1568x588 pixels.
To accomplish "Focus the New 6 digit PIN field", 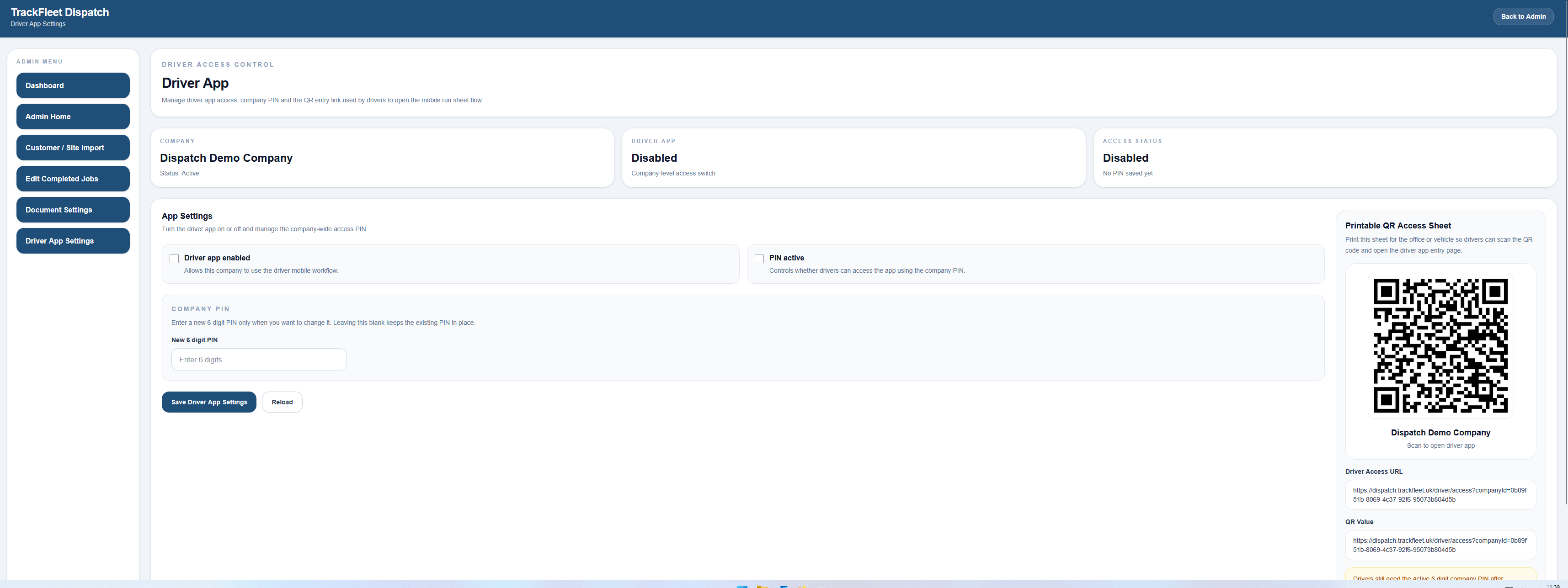I will 259,360.
